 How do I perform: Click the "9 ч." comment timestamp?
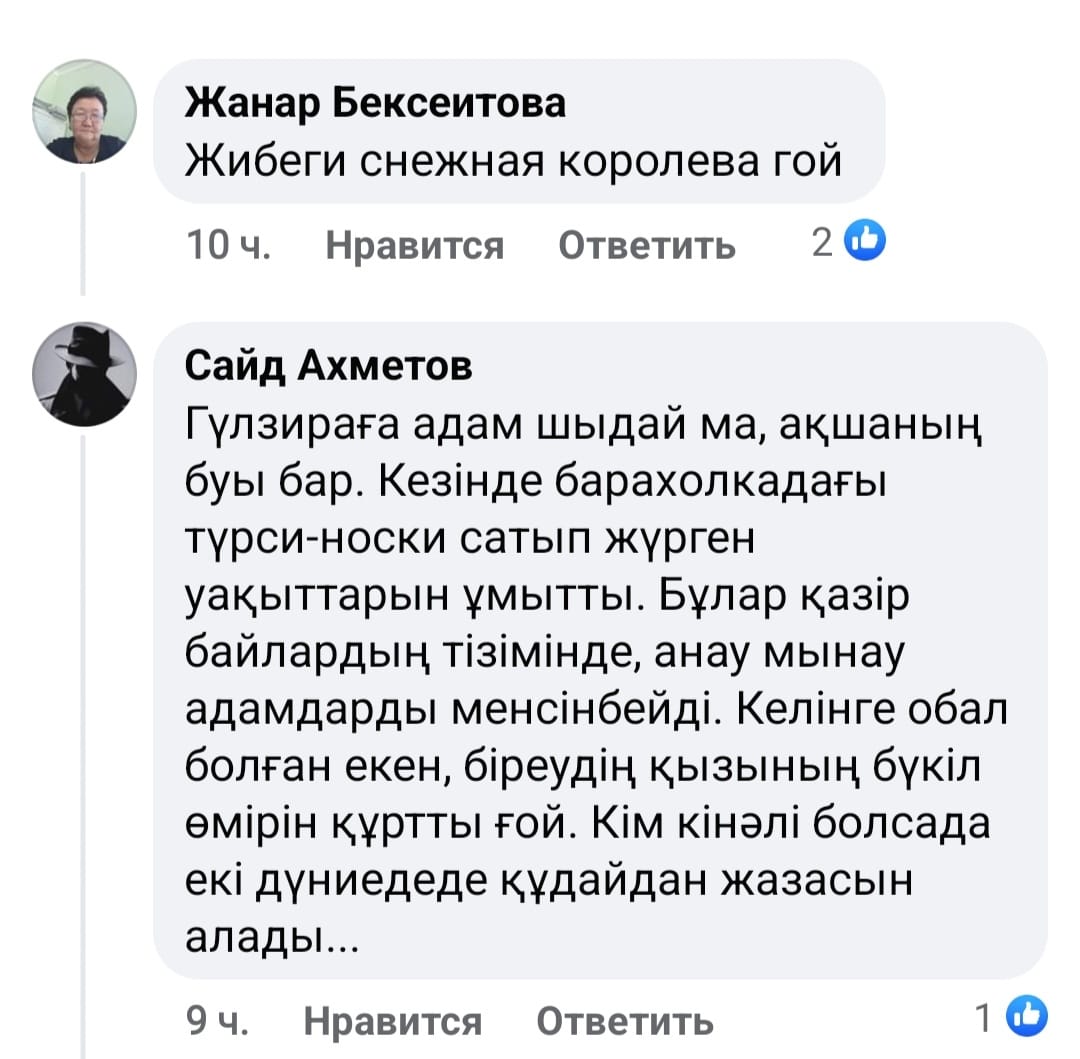point(218,1021)
